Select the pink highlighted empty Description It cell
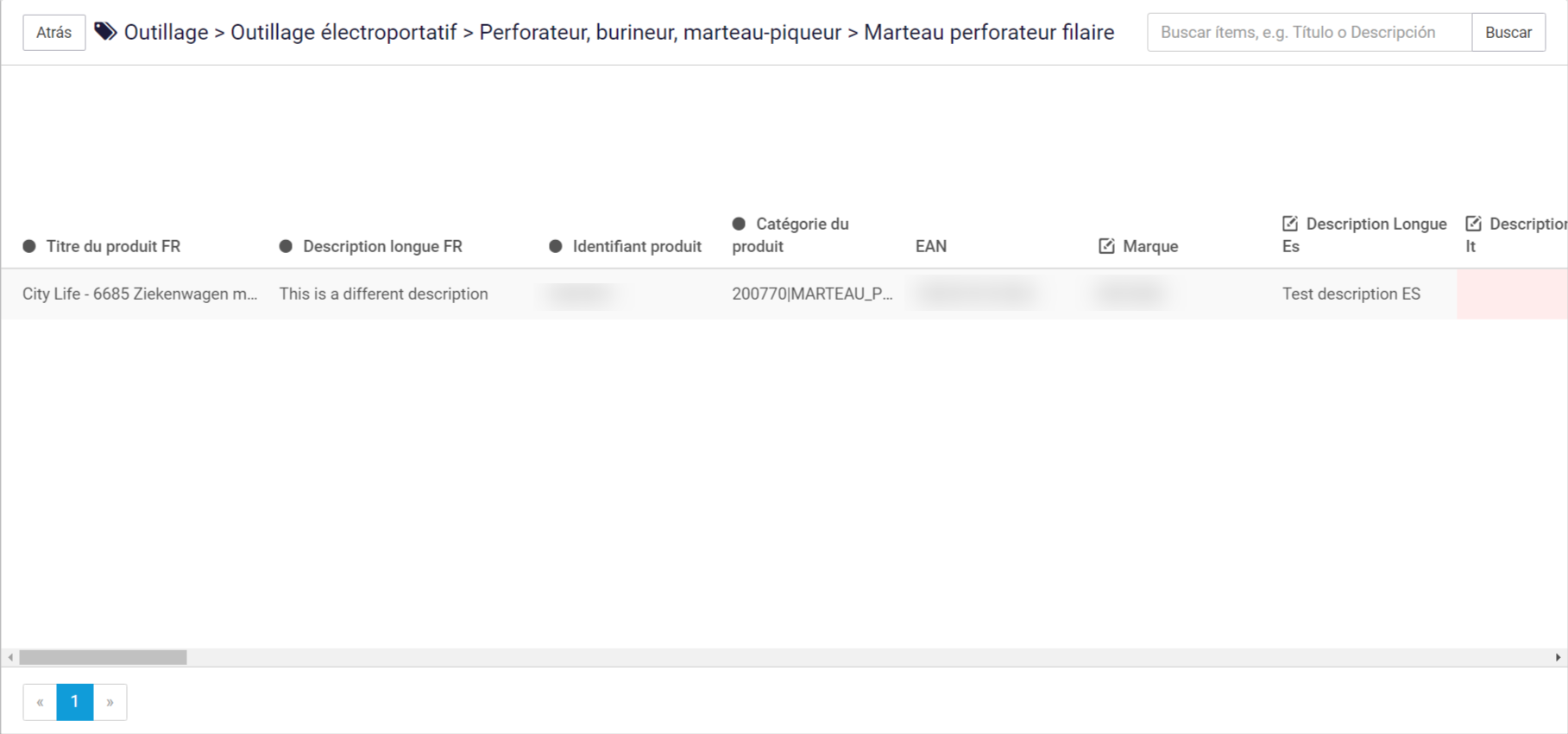 pyautogui.click(x=1512, y=294)
